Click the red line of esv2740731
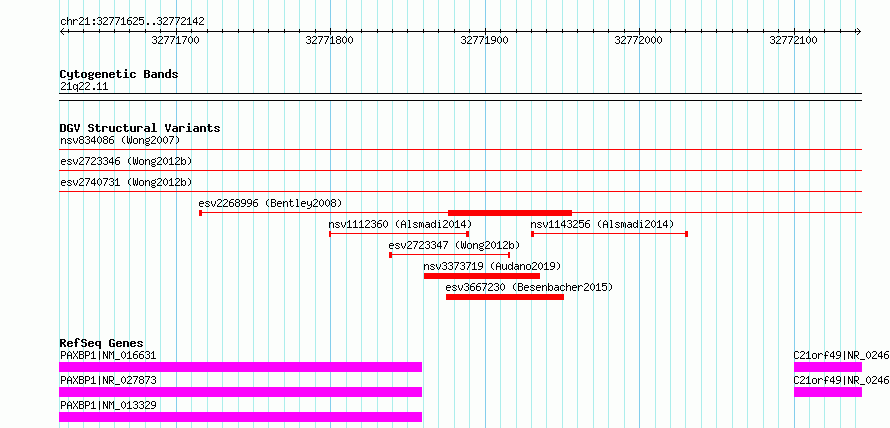The image size is (890, 428). [x=460, y=192]
